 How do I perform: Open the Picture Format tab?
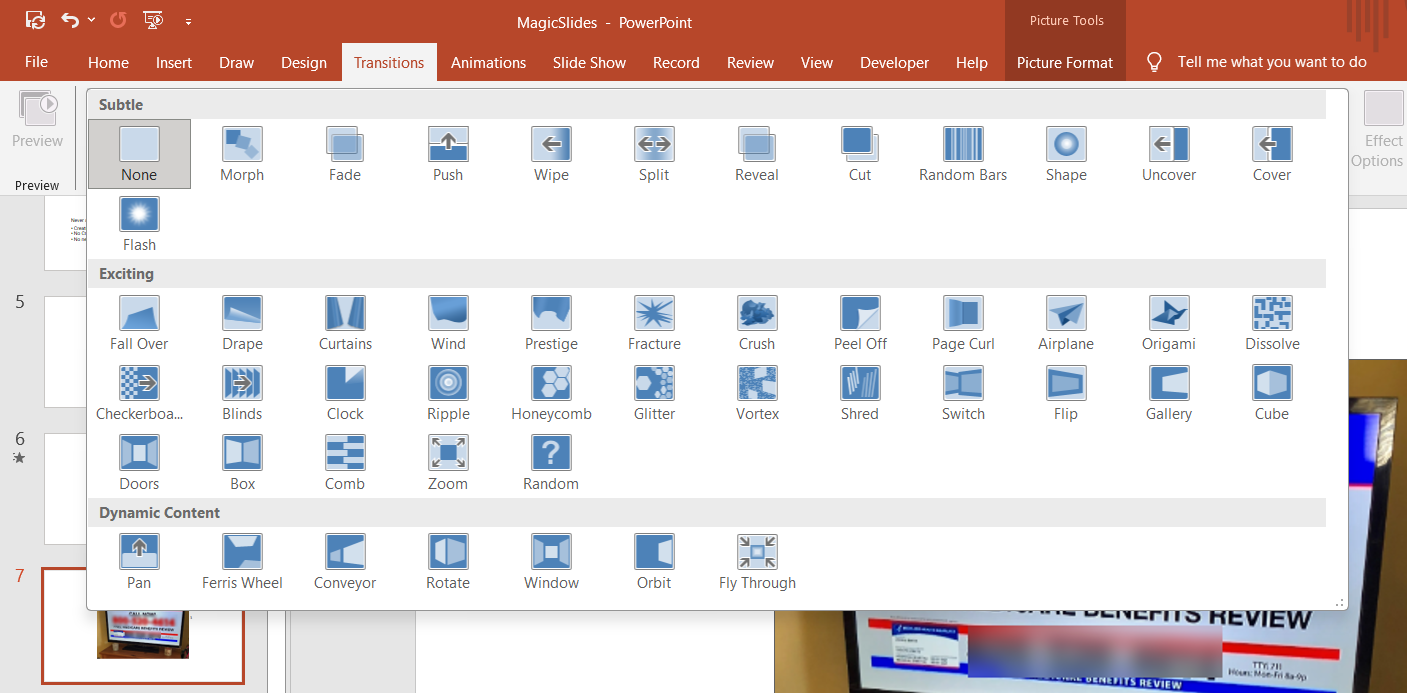(x=1064, y=62)
